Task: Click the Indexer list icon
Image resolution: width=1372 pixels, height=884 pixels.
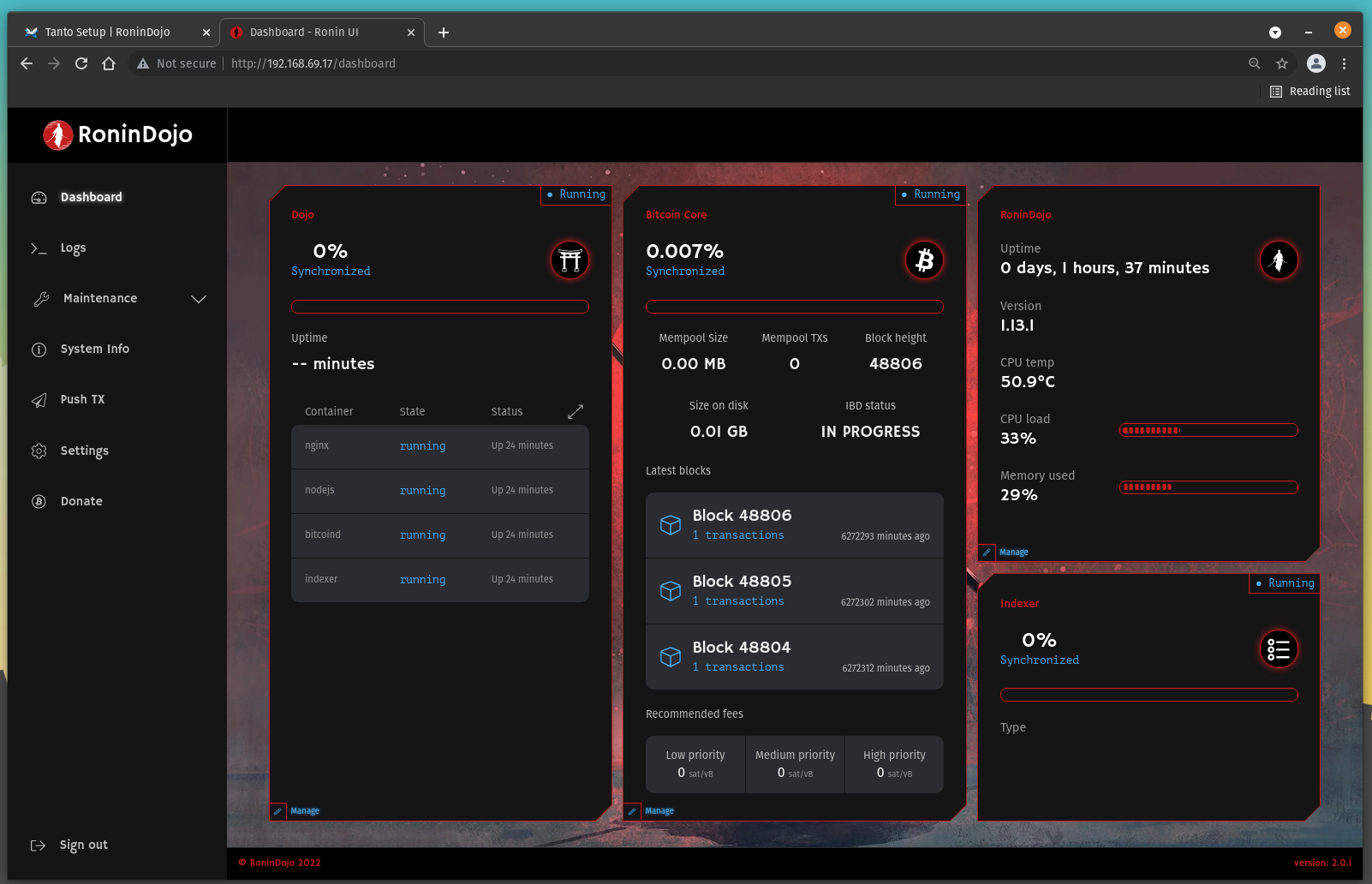Action: pos(1279,648)
